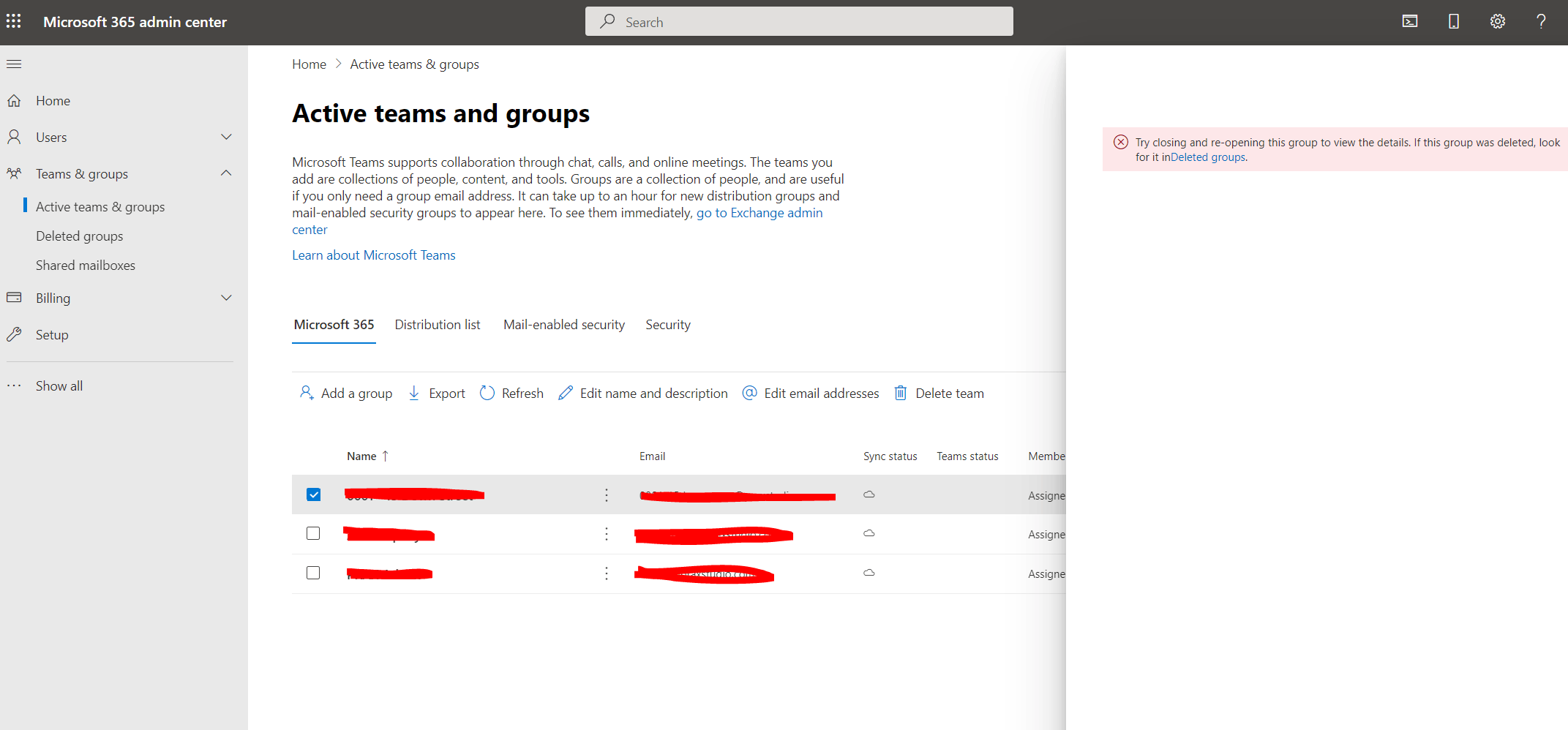The width and height of the screenshot is (1568, 730).
Task: Click the Show all ellipsis icon
Action: pos(14,386)
